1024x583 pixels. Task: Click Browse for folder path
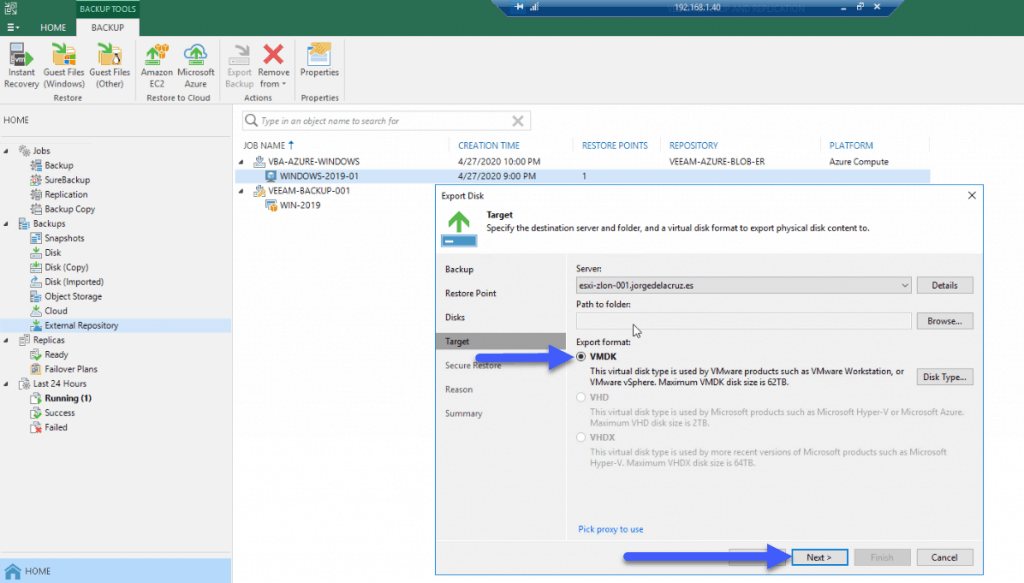pos(944,321)
